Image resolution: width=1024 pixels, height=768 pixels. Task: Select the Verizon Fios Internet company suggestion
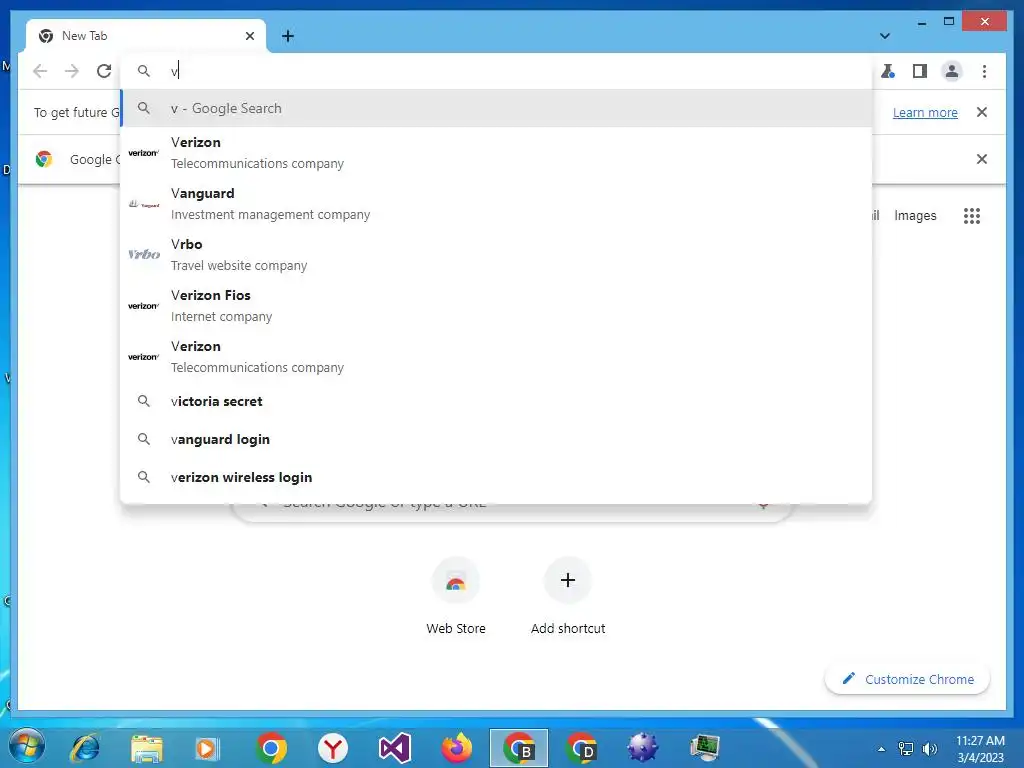pos(496,306)
